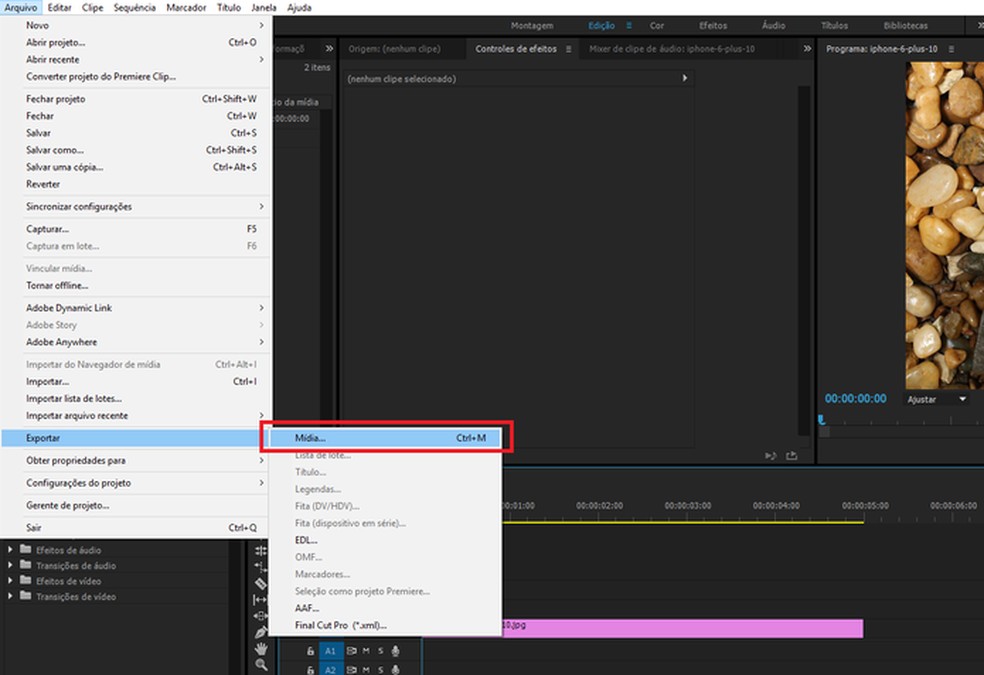Expand the Efeitos de áudio folder
This screenshot has width=984, height=675.
pyautogui.click(x=12, y=550)
